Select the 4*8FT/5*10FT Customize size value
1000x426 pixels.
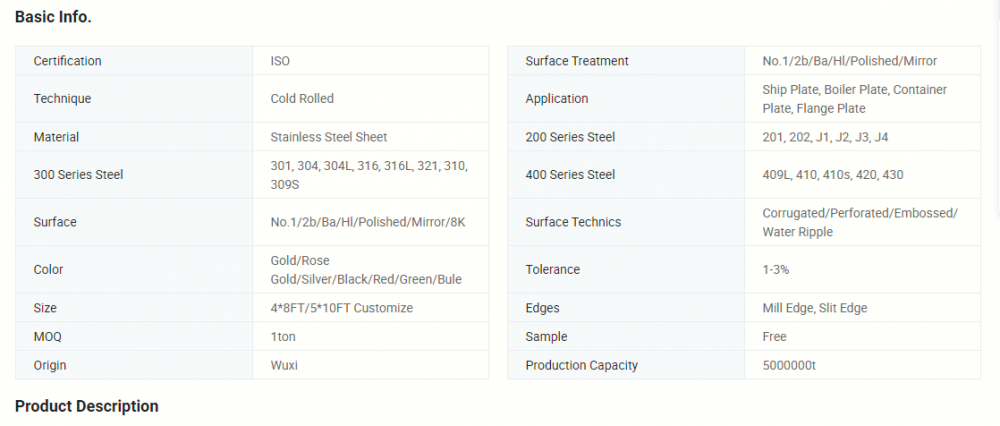point(341,308)
